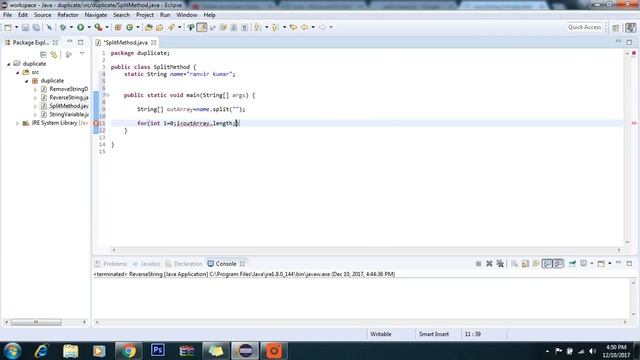Minimize the Package Explorer view
The height and width of the screenshot is (360, 640).
(70, 42)
